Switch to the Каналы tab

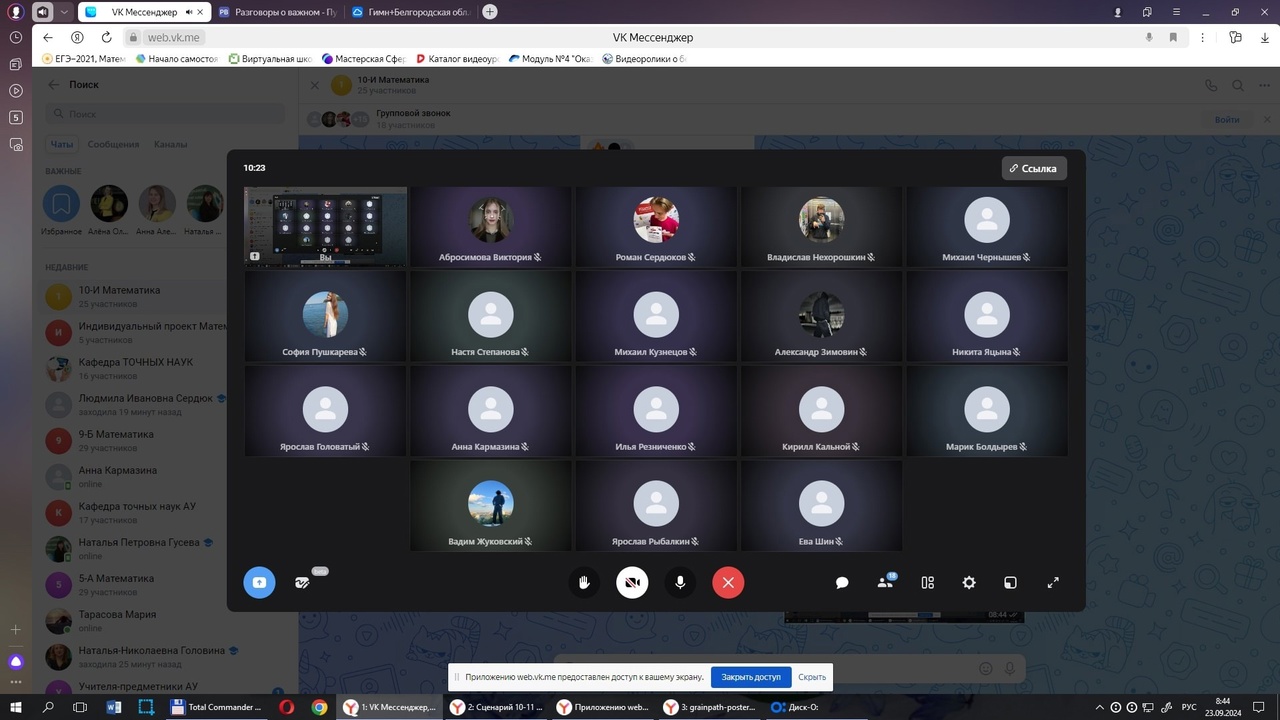[170, 144]
